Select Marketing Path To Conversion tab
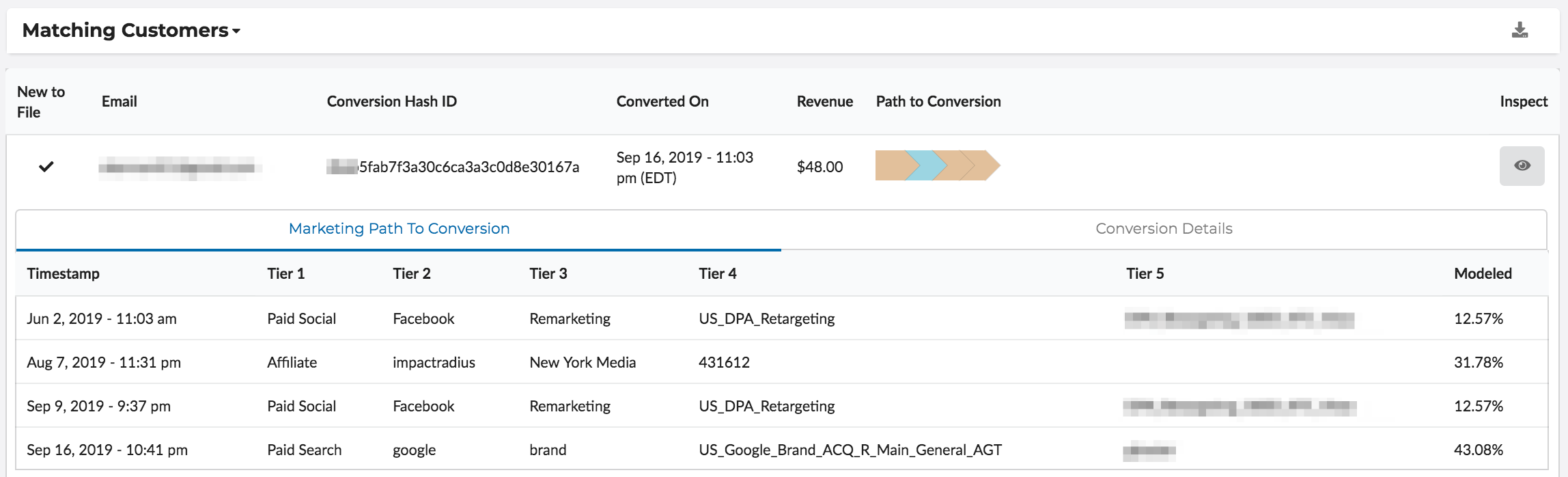This screenshot has height=477, width=1568. (399, 229)
